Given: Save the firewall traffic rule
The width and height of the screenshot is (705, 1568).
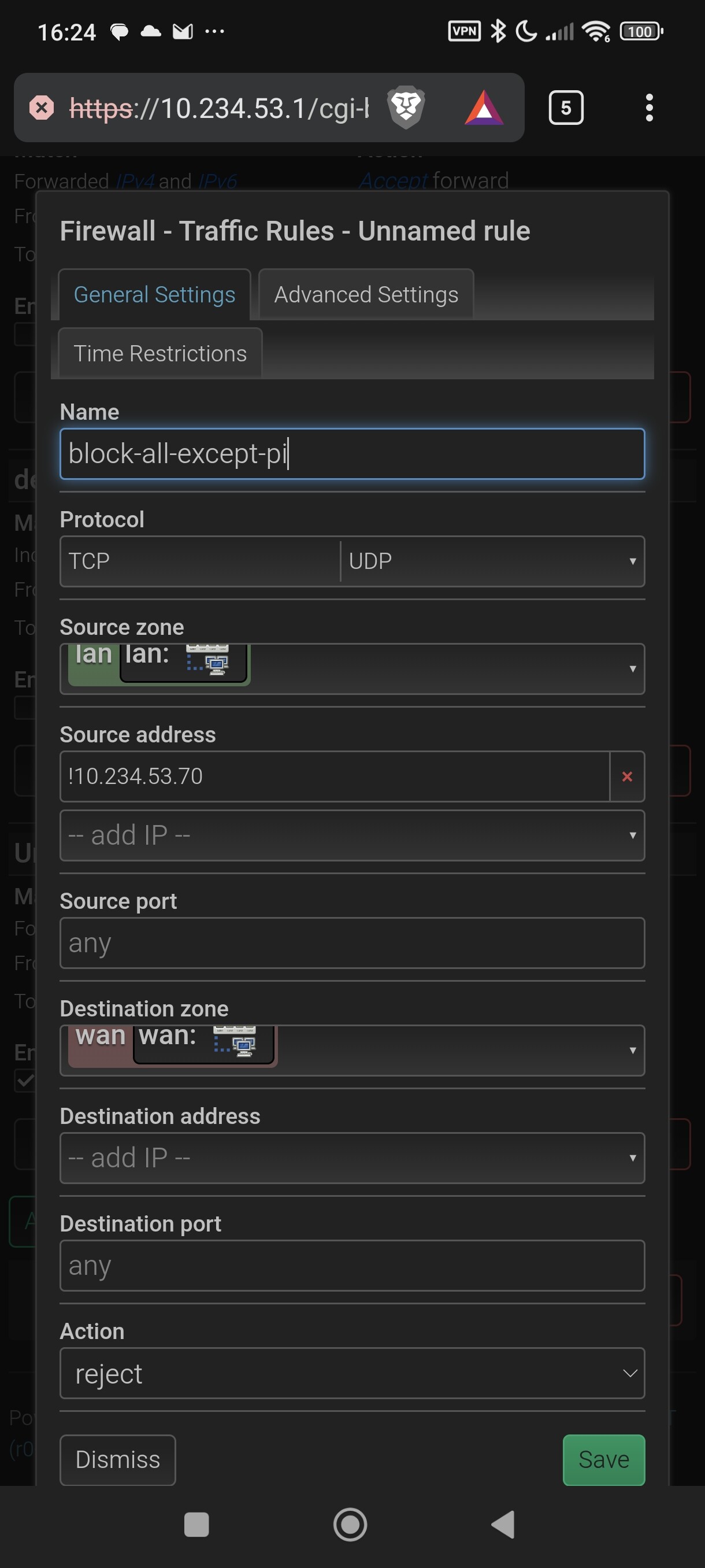Looking at the screenshot, I should click(603, 1459).
